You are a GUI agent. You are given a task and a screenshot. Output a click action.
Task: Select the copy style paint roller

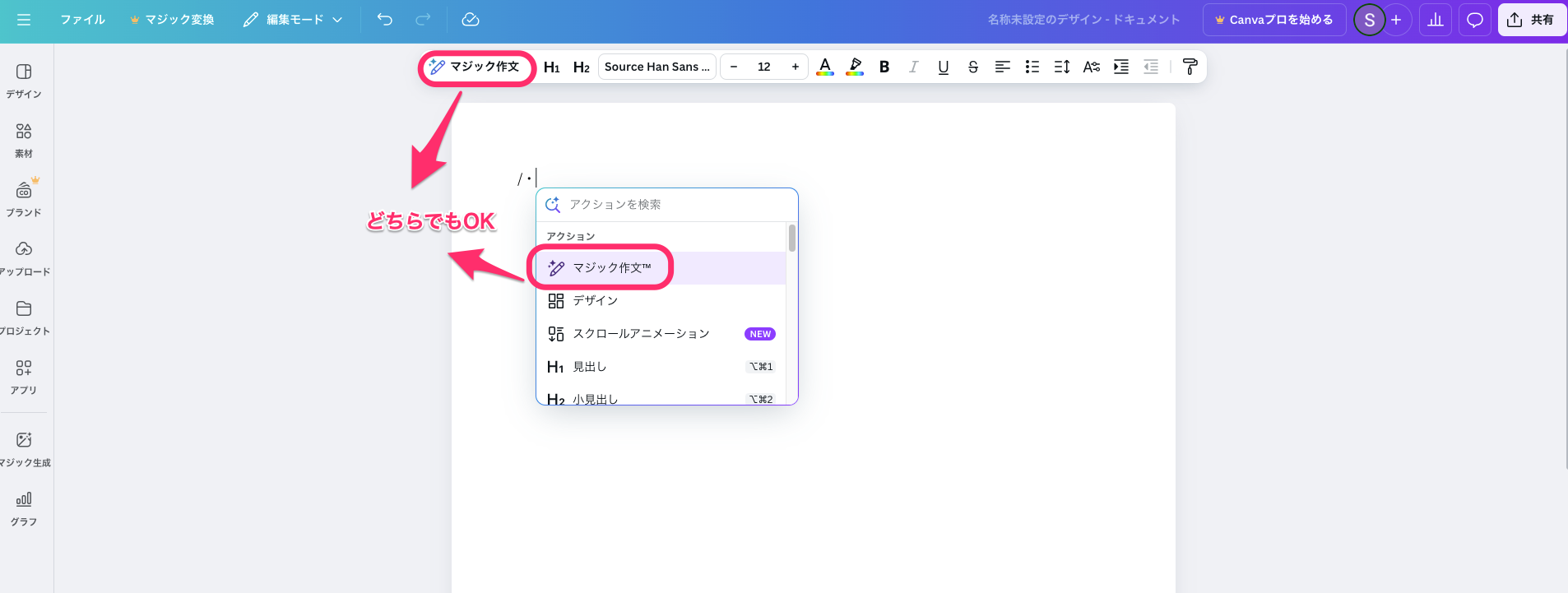(x=1190, y=67)
